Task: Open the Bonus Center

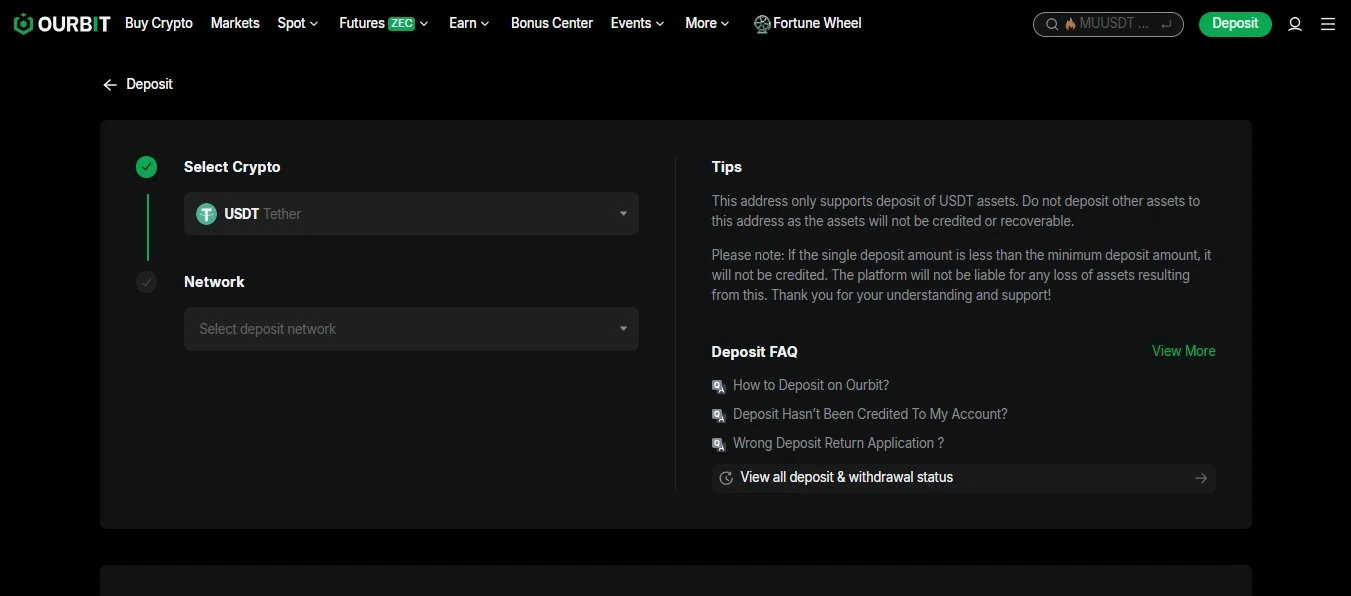Action: (552, 23)
